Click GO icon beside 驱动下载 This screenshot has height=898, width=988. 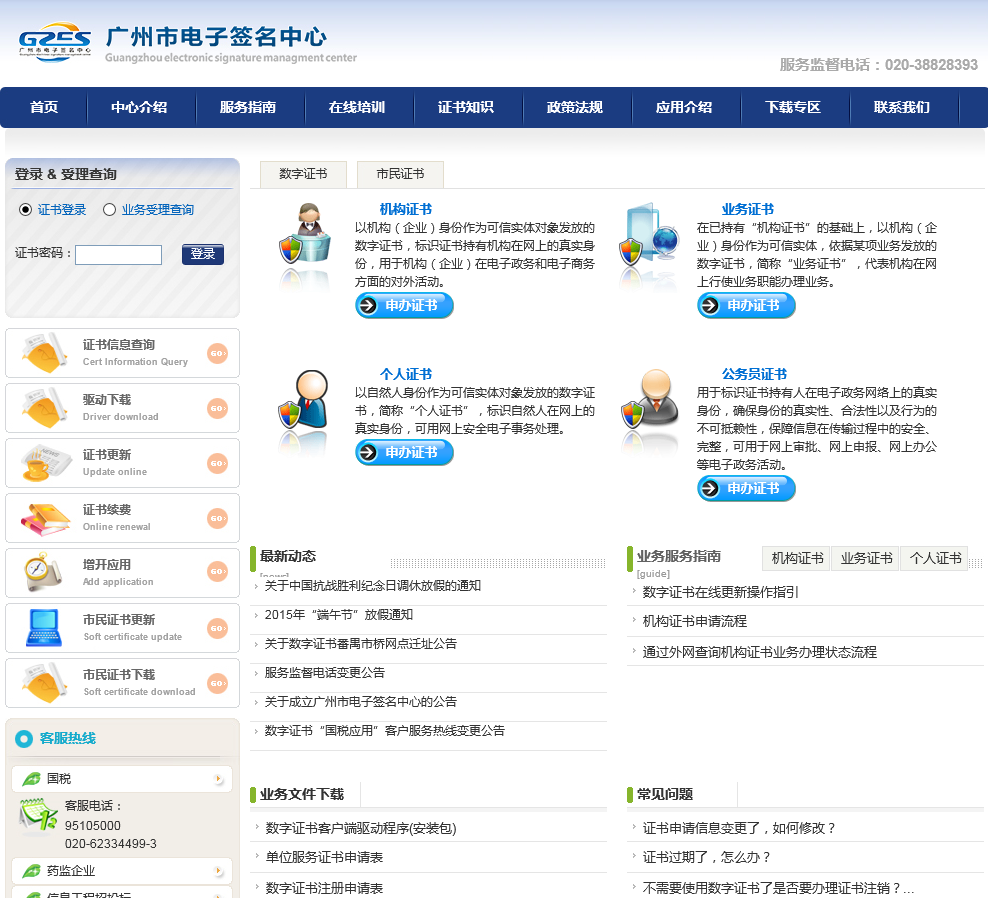217,408
